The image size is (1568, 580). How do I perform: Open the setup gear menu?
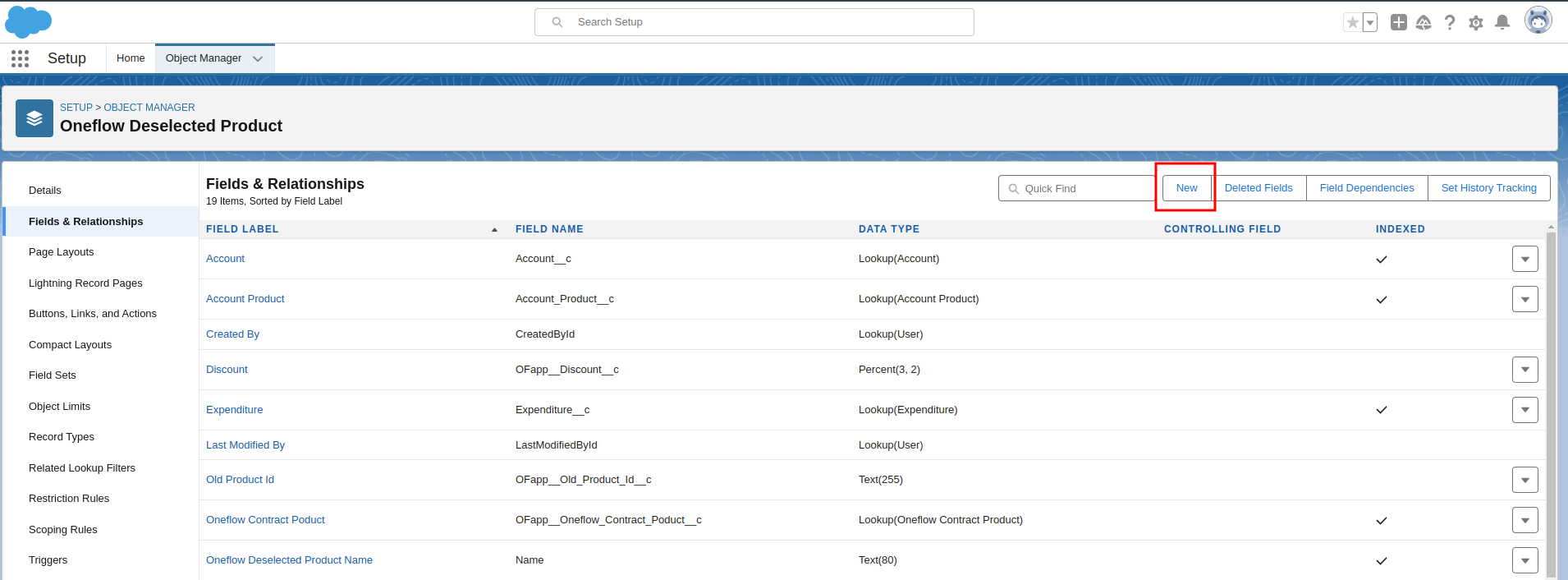(1476, 22)
